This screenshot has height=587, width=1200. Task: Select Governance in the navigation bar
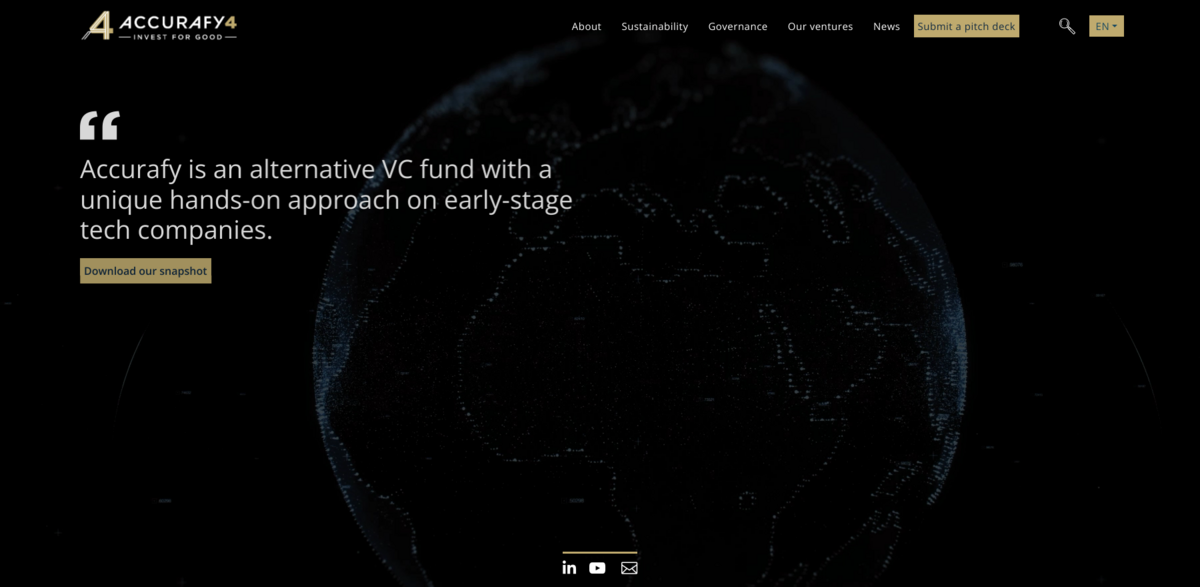[x=737, y=27]
